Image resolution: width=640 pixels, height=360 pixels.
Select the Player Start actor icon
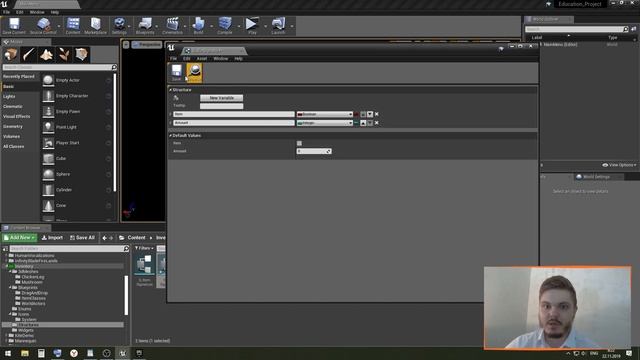point(48,143)
